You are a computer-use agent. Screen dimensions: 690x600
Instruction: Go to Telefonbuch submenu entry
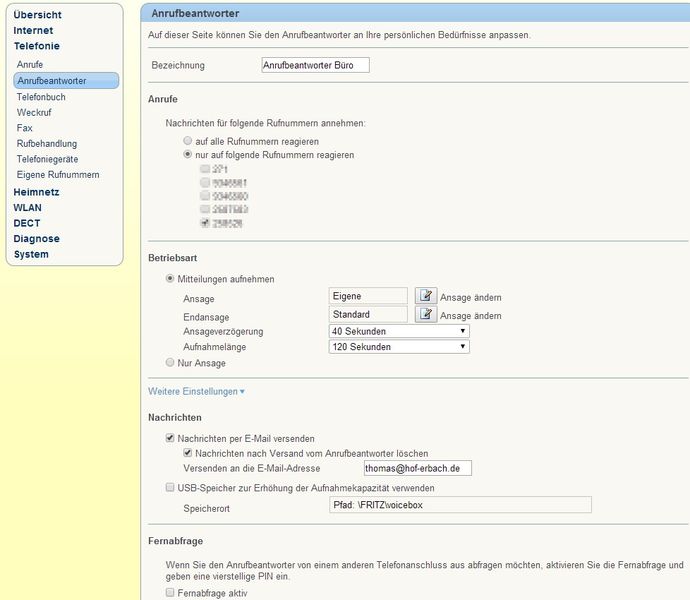coord(41,97)
